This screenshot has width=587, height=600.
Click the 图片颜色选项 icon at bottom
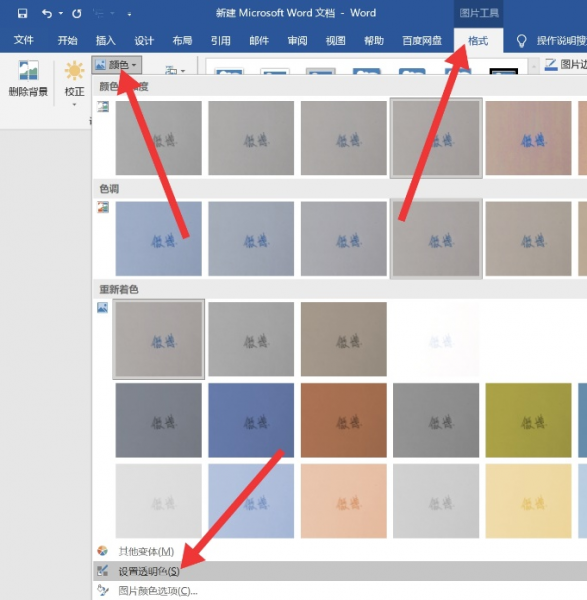pos(103,590)
